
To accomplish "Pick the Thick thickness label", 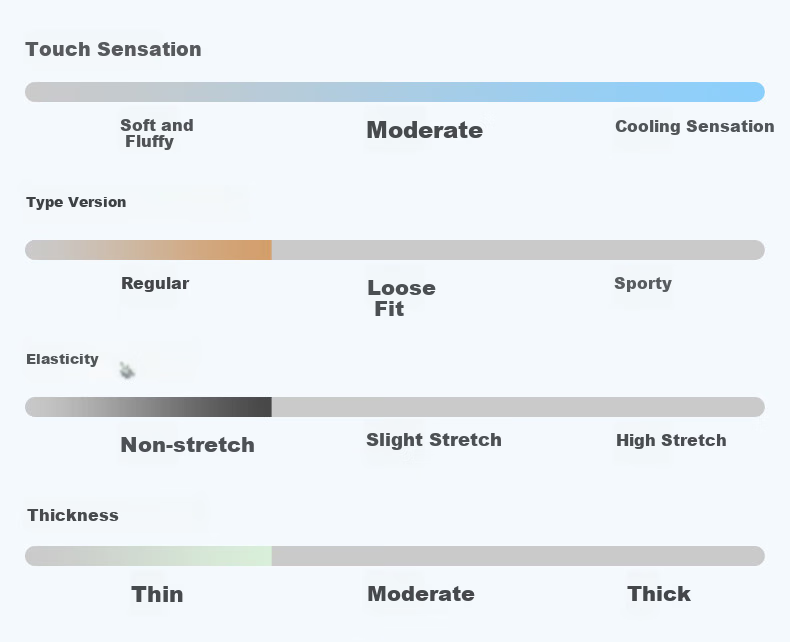I will (x=659, y=594).
